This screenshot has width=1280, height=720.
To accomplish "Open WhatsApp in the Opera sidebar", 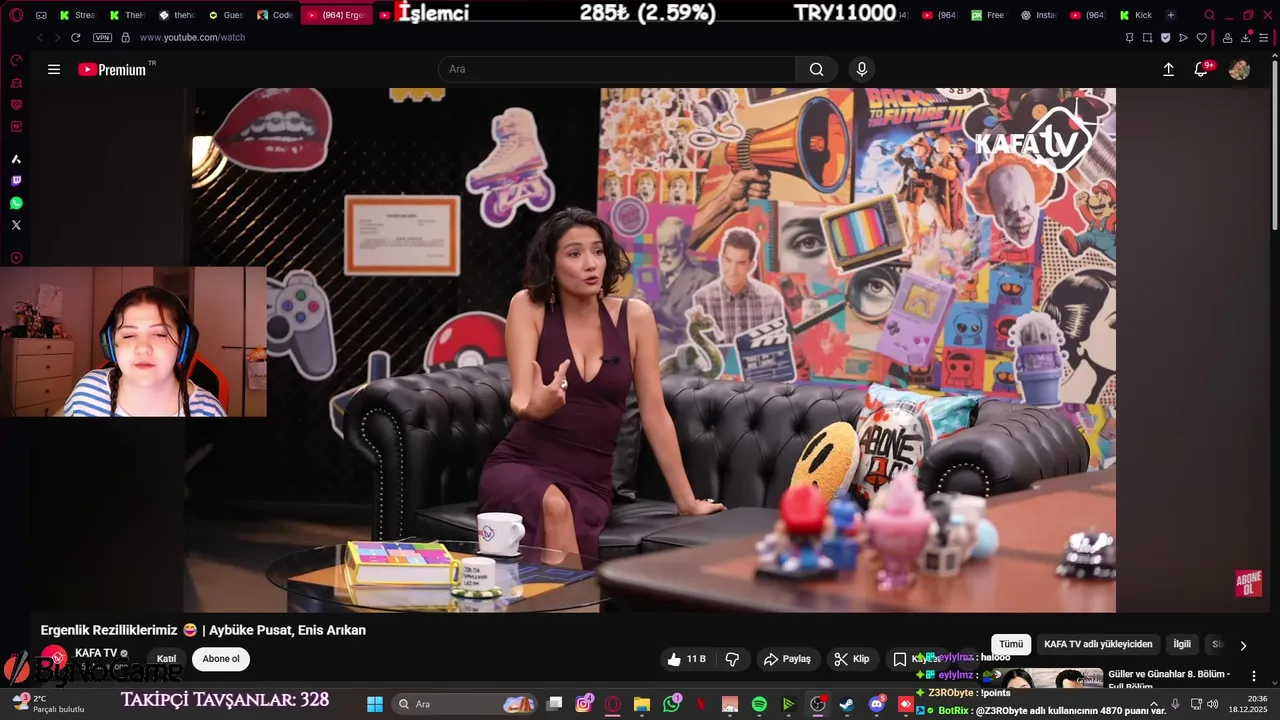I will (x=16, y=203).
